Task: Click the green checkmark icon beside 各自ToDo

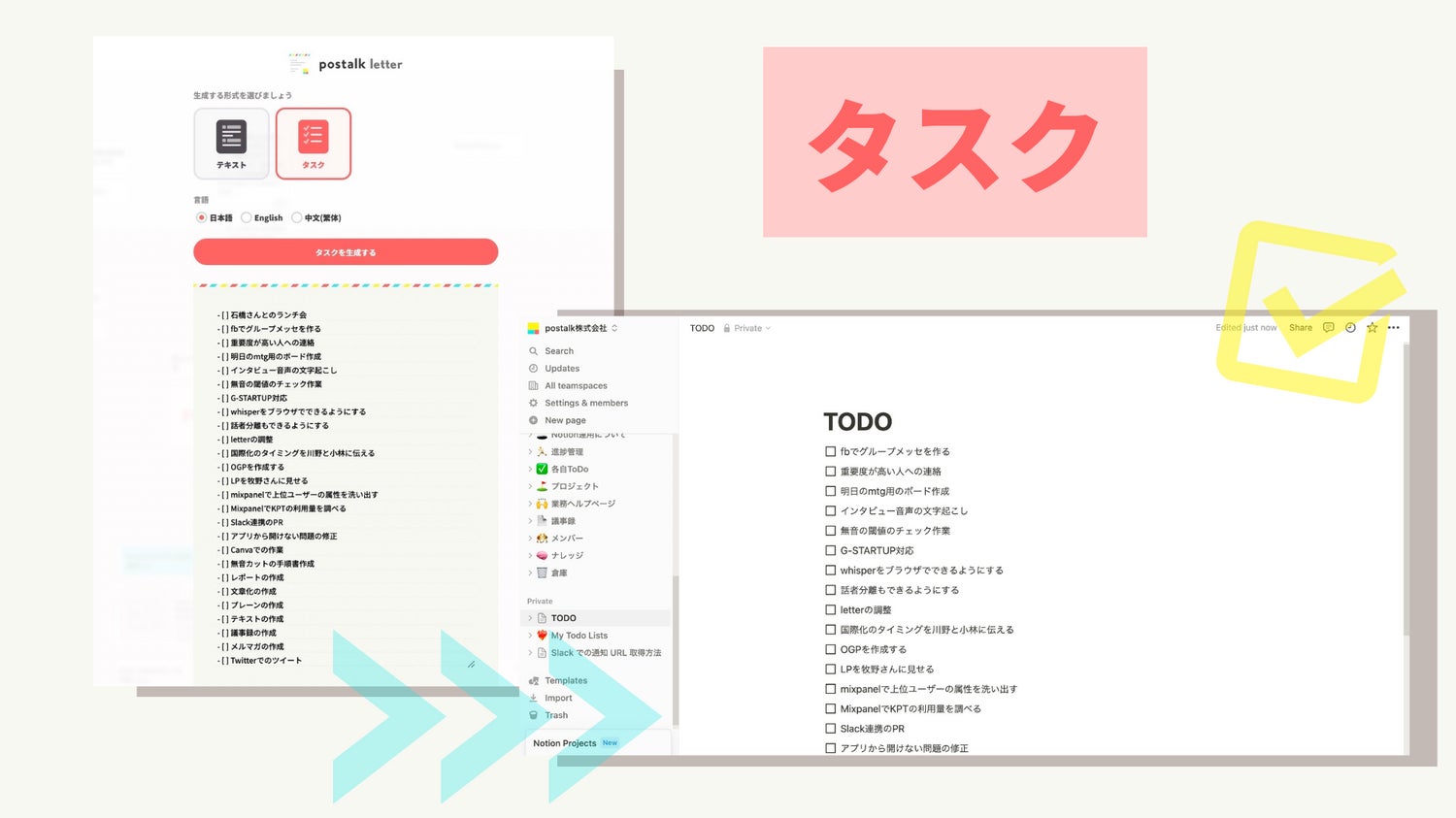Action: pos(542,469)
